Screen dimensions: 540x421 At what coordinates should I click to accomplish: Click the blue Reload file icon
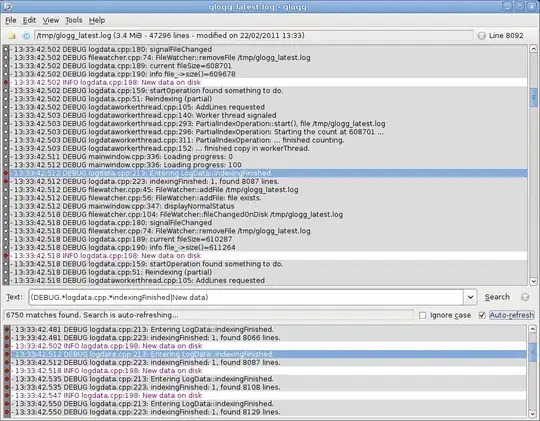point(26,36)
